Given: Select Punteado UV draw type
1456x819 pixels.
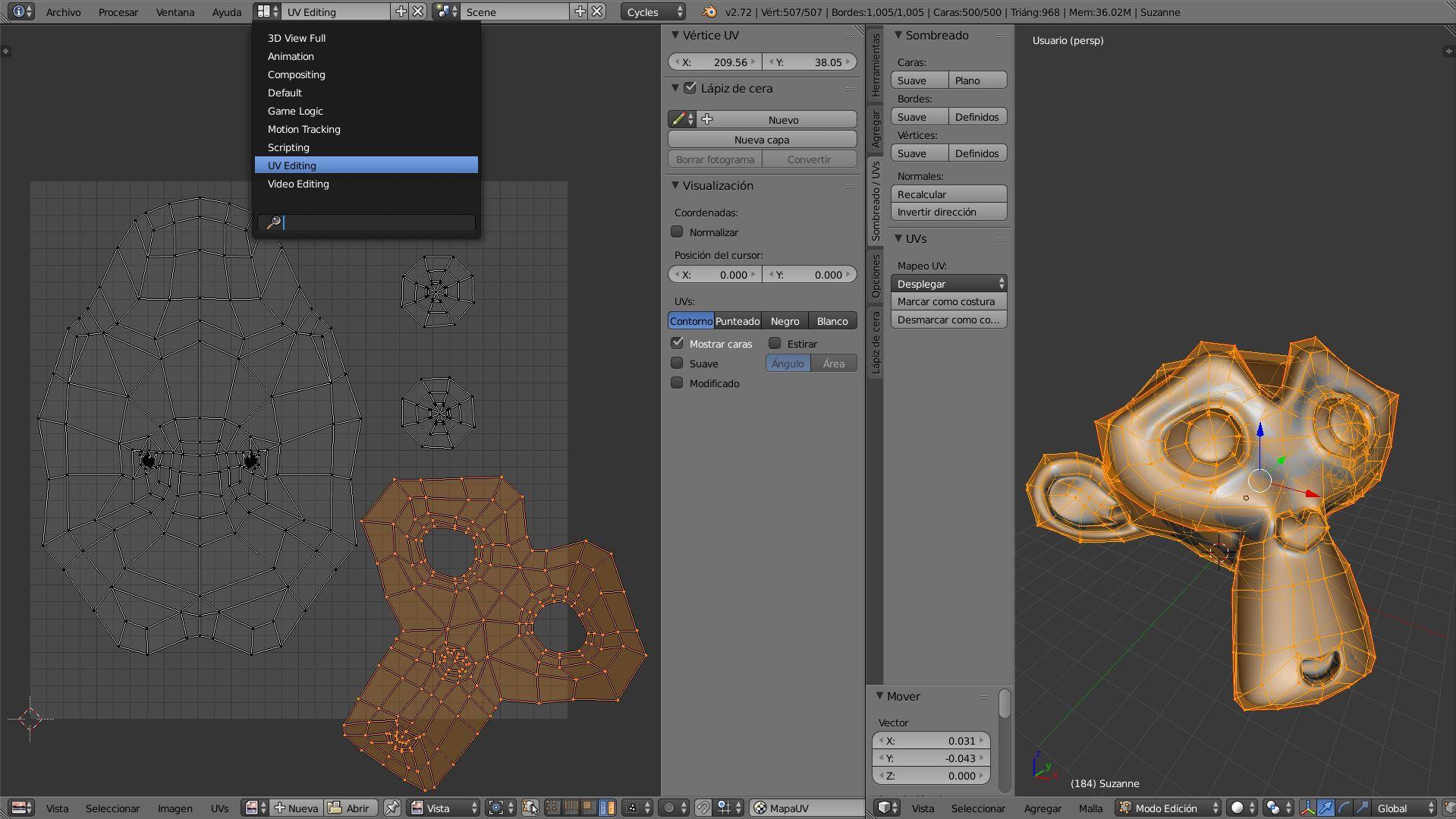Looking at the screenshot, I should click(737, 320).
